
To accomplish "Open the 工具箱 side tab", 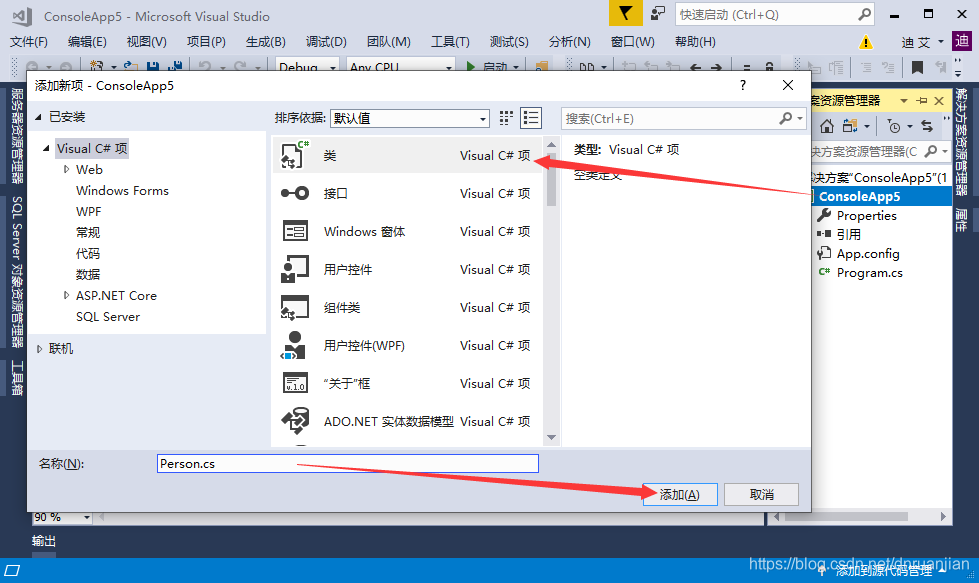I will 16,378.
